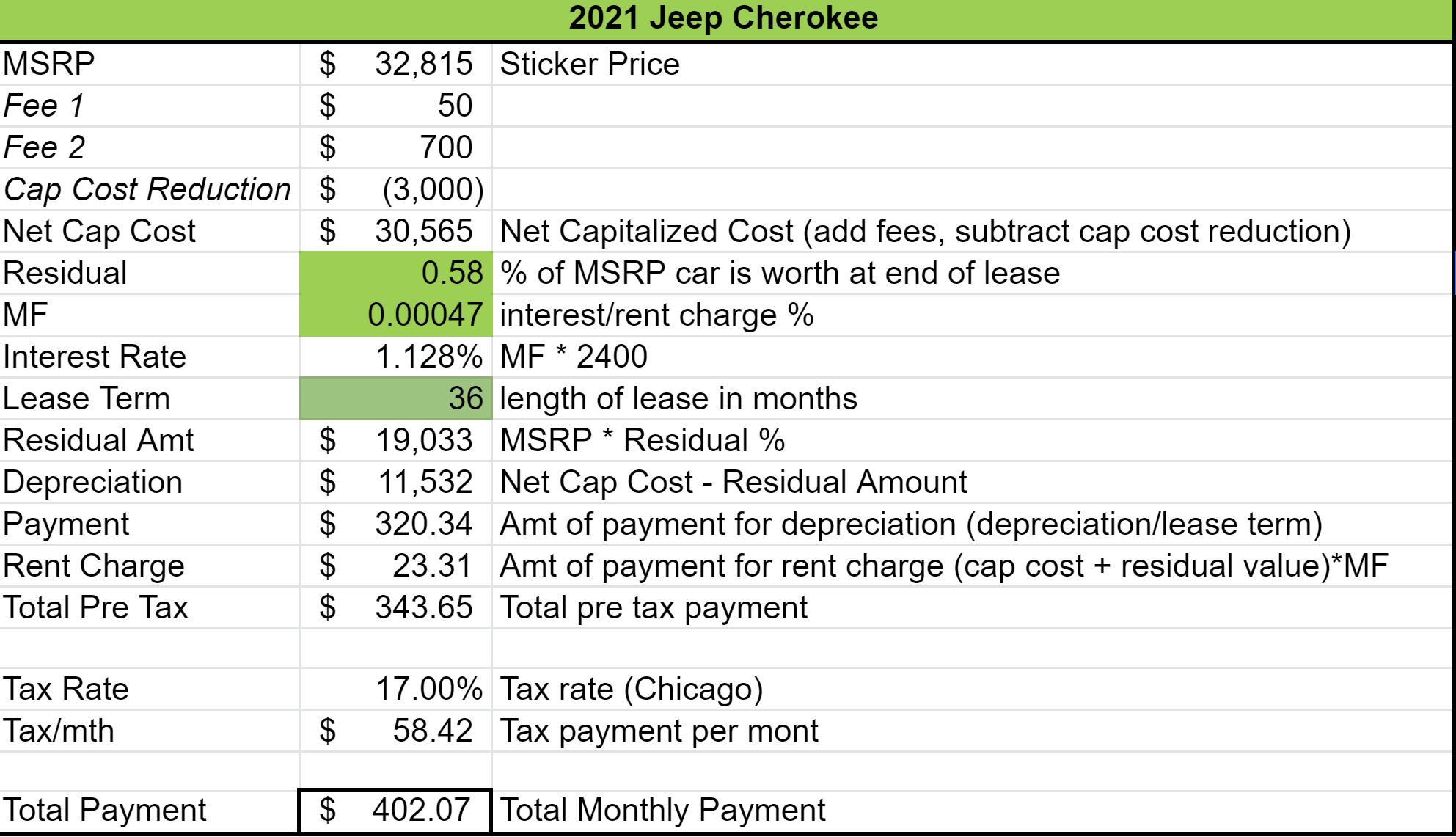Select the Total Monthly Payment description
Screen dimensions: 1456x837
pos(972,811)
